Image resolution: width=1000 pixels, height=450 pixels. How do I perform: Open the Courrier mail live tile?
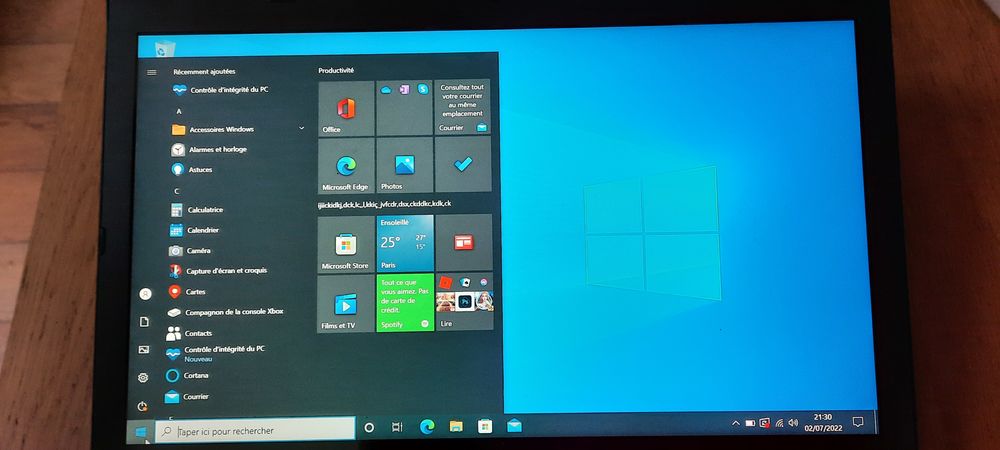(463, 107)
